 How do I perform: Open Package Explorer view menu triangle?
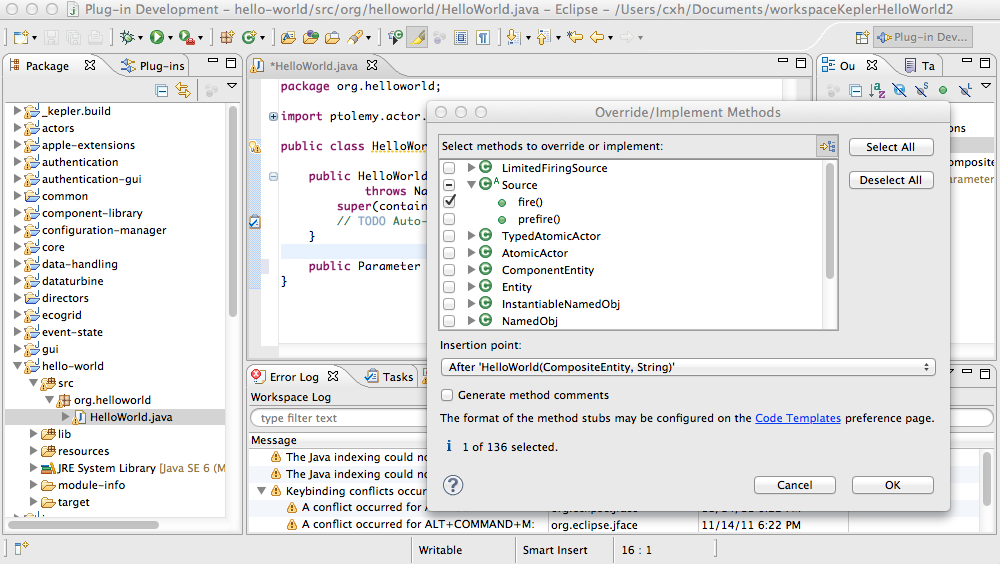(232, 85)
